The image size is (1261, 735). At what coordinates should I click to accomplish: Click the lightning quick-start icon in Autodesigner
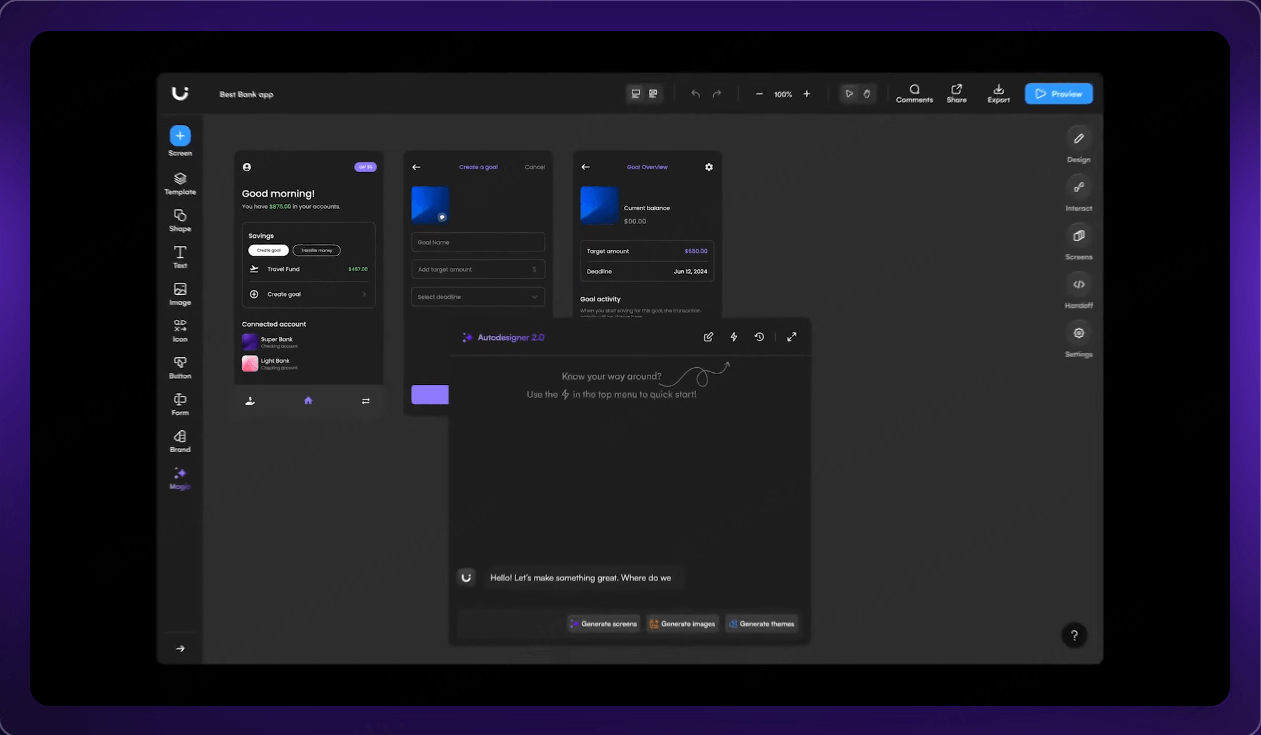tap(734, 337)
